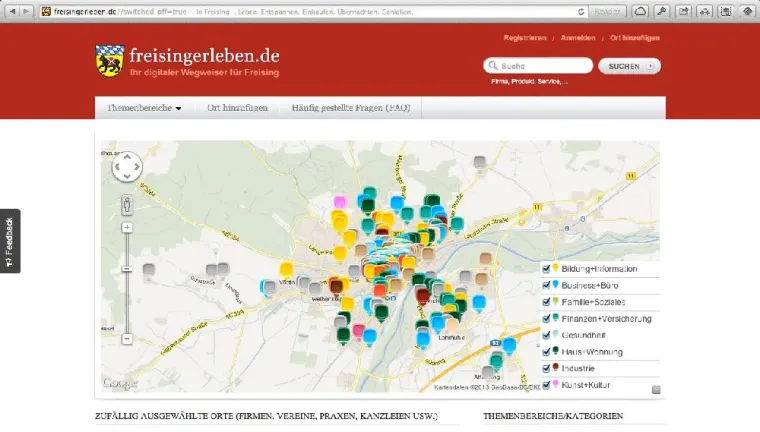Click 'Ihr digitaler Wegweiser für Freising' tagline
The image size is (760, 432).
205,73
